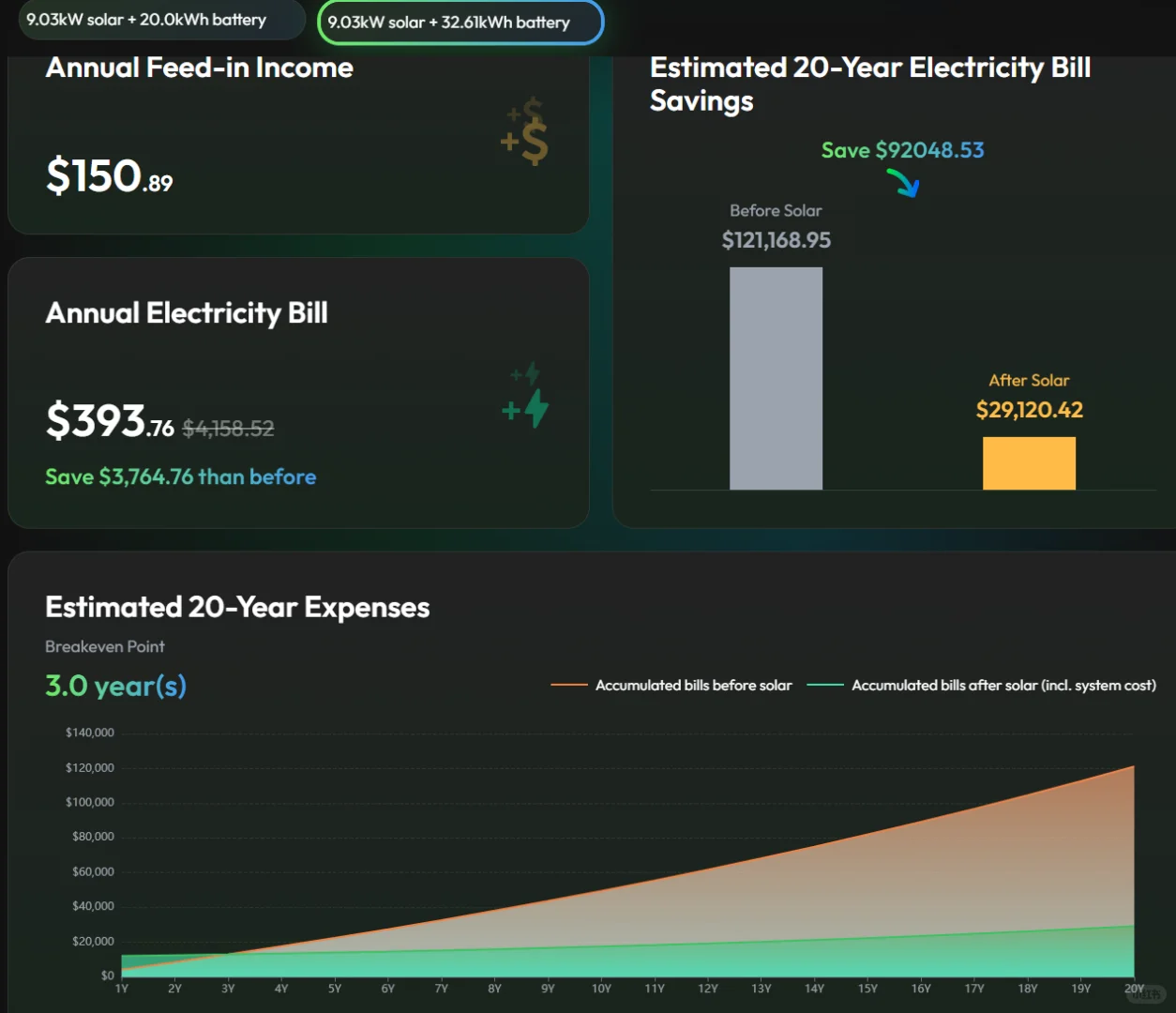
Task: Click the After Solar label
Action: point(1029,381)
